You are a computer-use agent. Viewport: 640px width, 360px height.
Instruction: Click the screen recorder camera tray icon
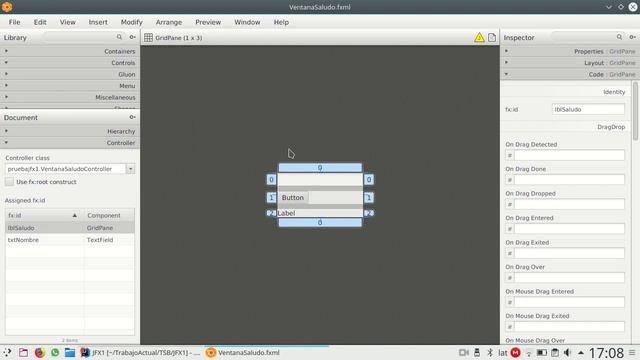(463, 352)
